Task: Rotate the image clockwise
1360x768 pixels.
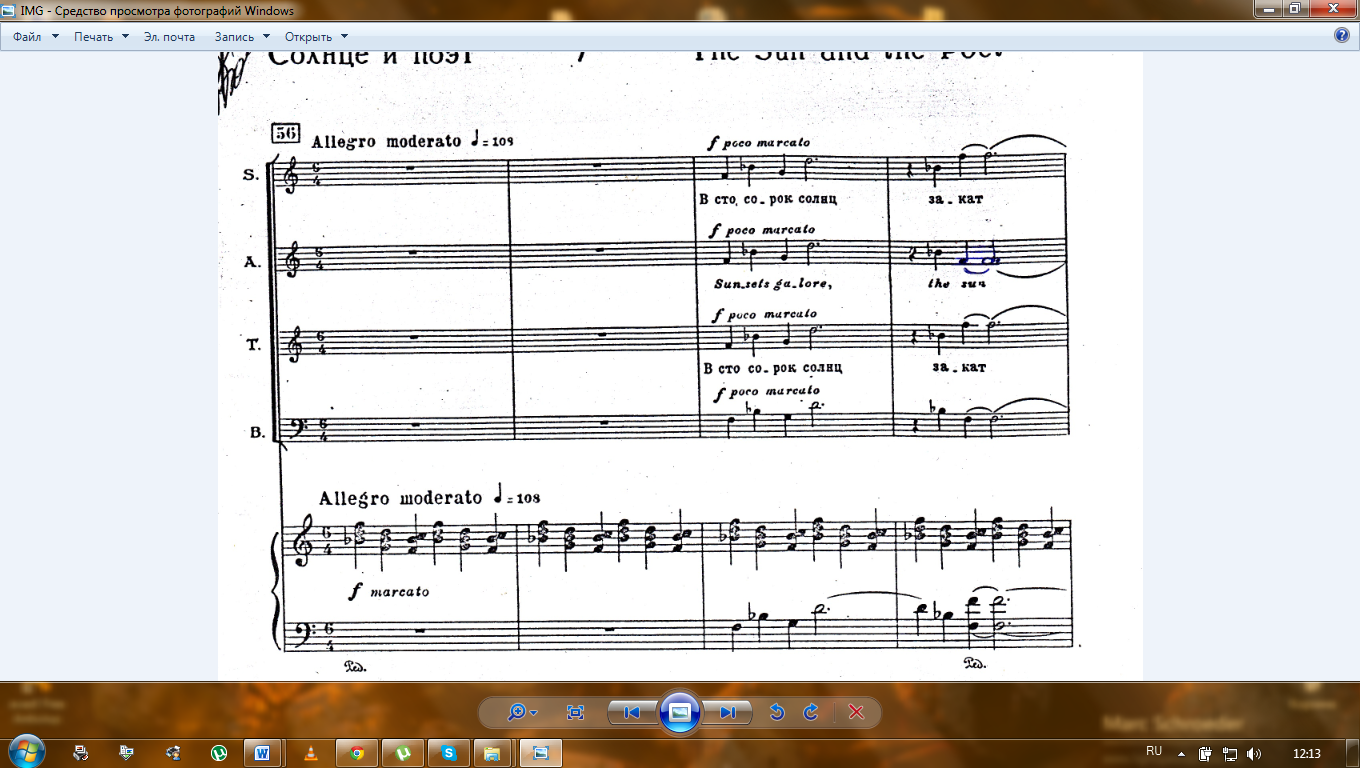Action: point(811,712)
